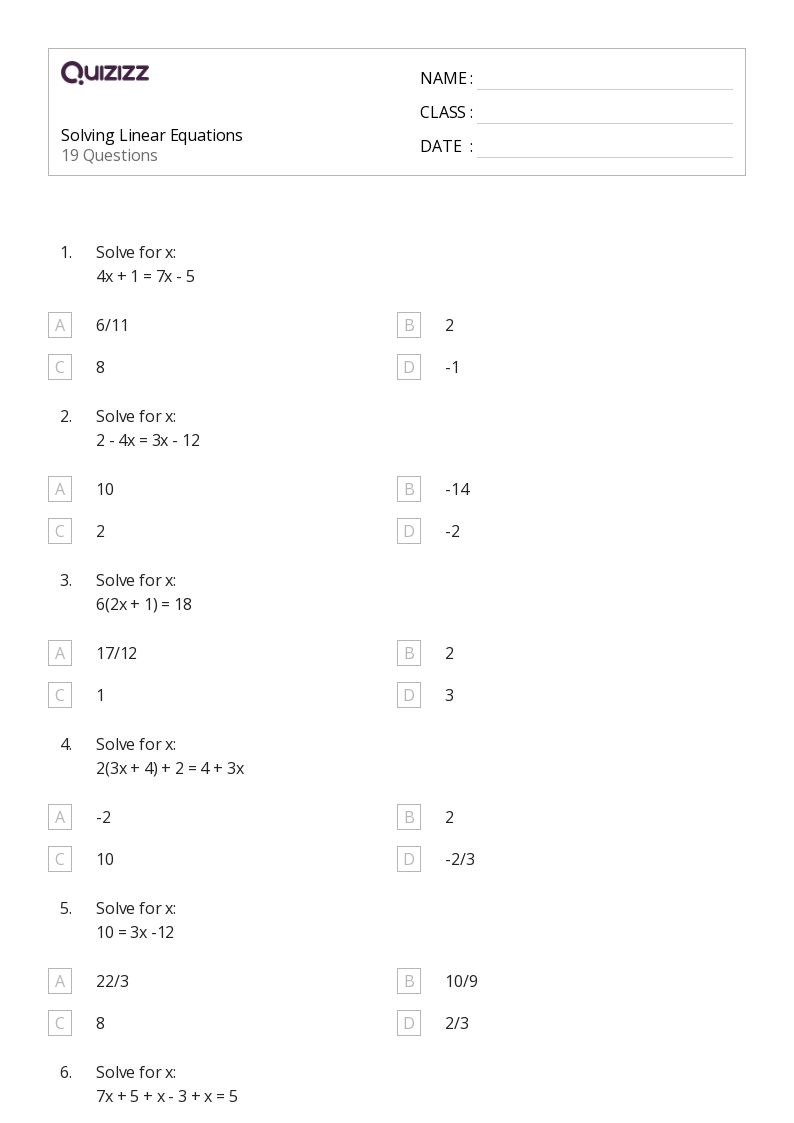794x1123 pixels.
Task: Check box A (-2) on question 4
Action: coord(60,817)
